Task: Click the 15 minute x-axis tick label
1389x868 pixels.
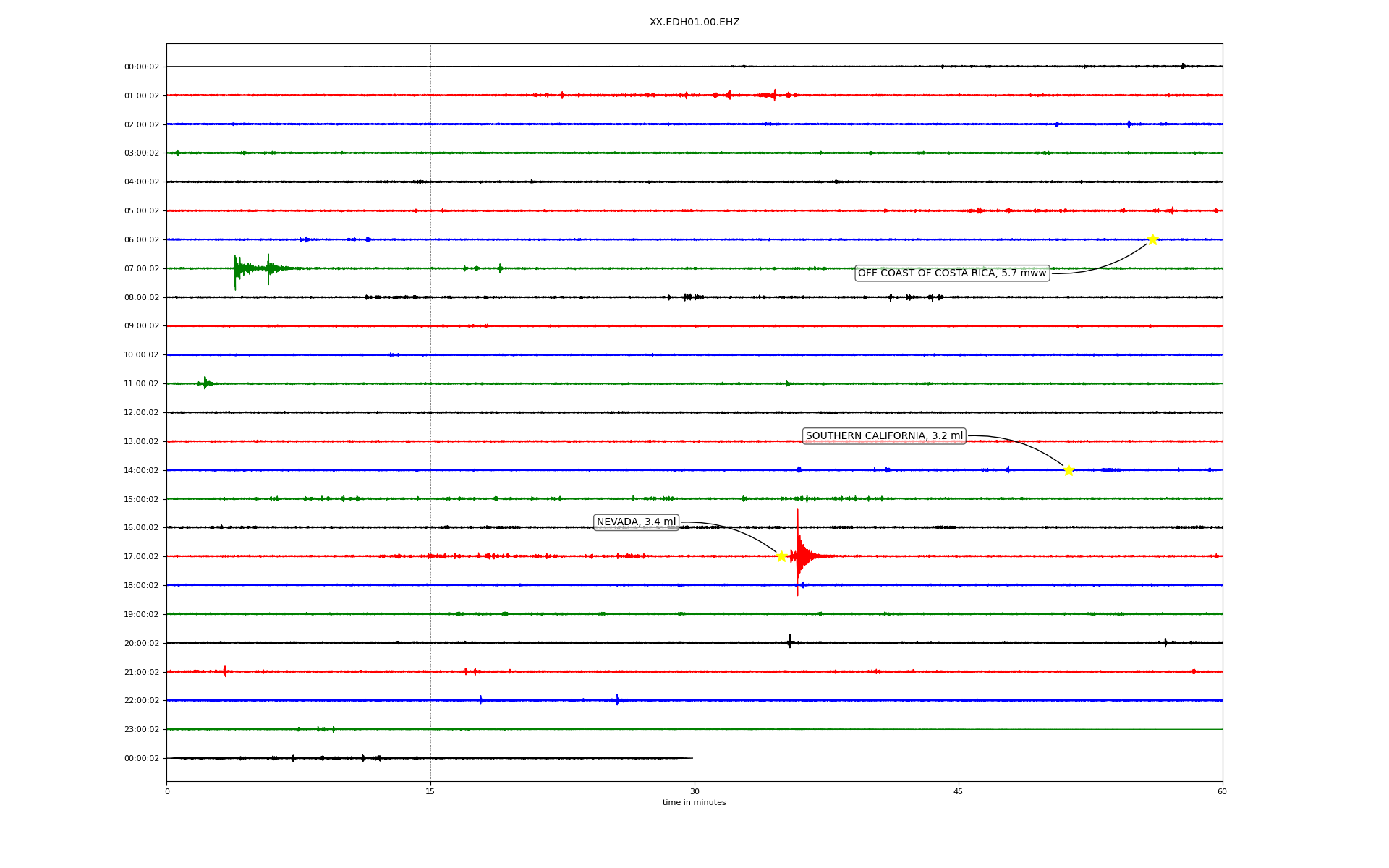Action: (430, 791)
